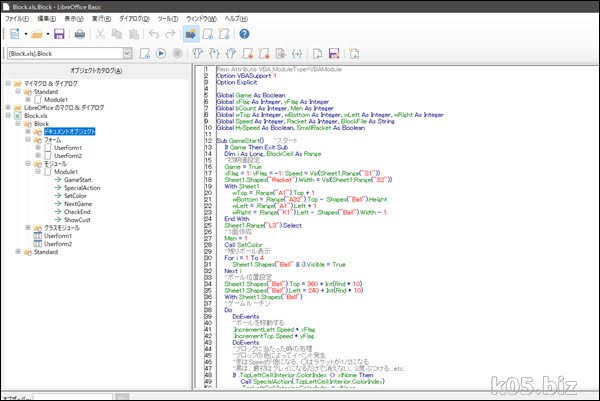Viewport: 600px width, 401px height.
Task: Click the 'Sub GameStart()' code line
Action: pyautogui.click(x=240, y=140)
